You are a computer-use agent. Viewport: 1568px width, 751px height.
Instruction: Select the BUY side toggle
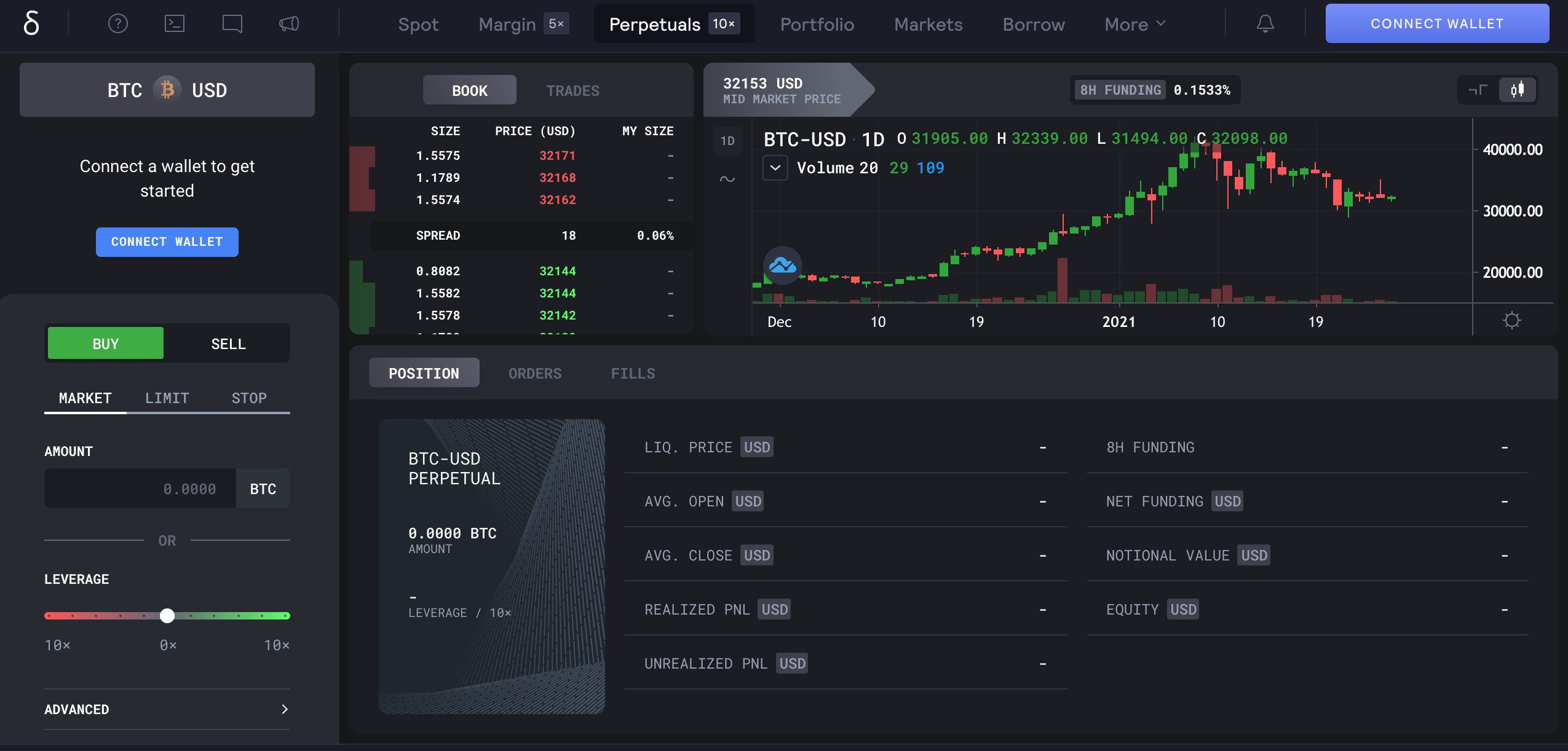pyautogui.click(x=106, y=344)
